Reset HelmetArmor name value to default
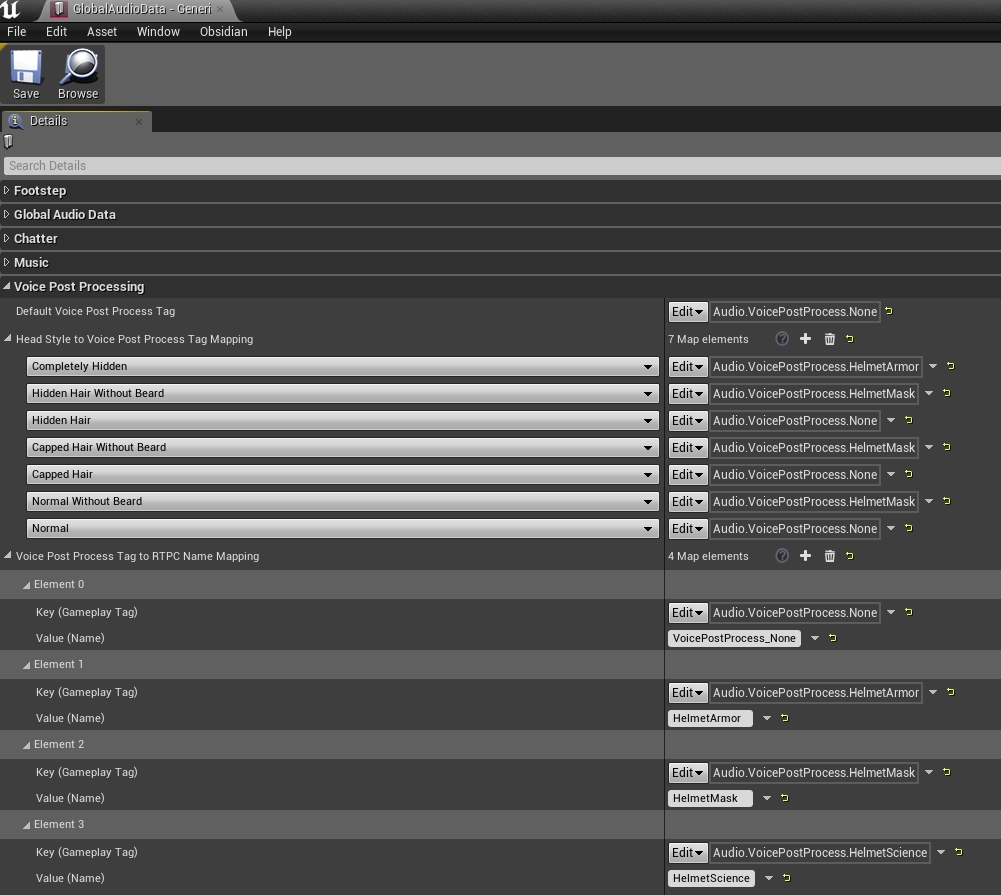 [x=785, y=718]
